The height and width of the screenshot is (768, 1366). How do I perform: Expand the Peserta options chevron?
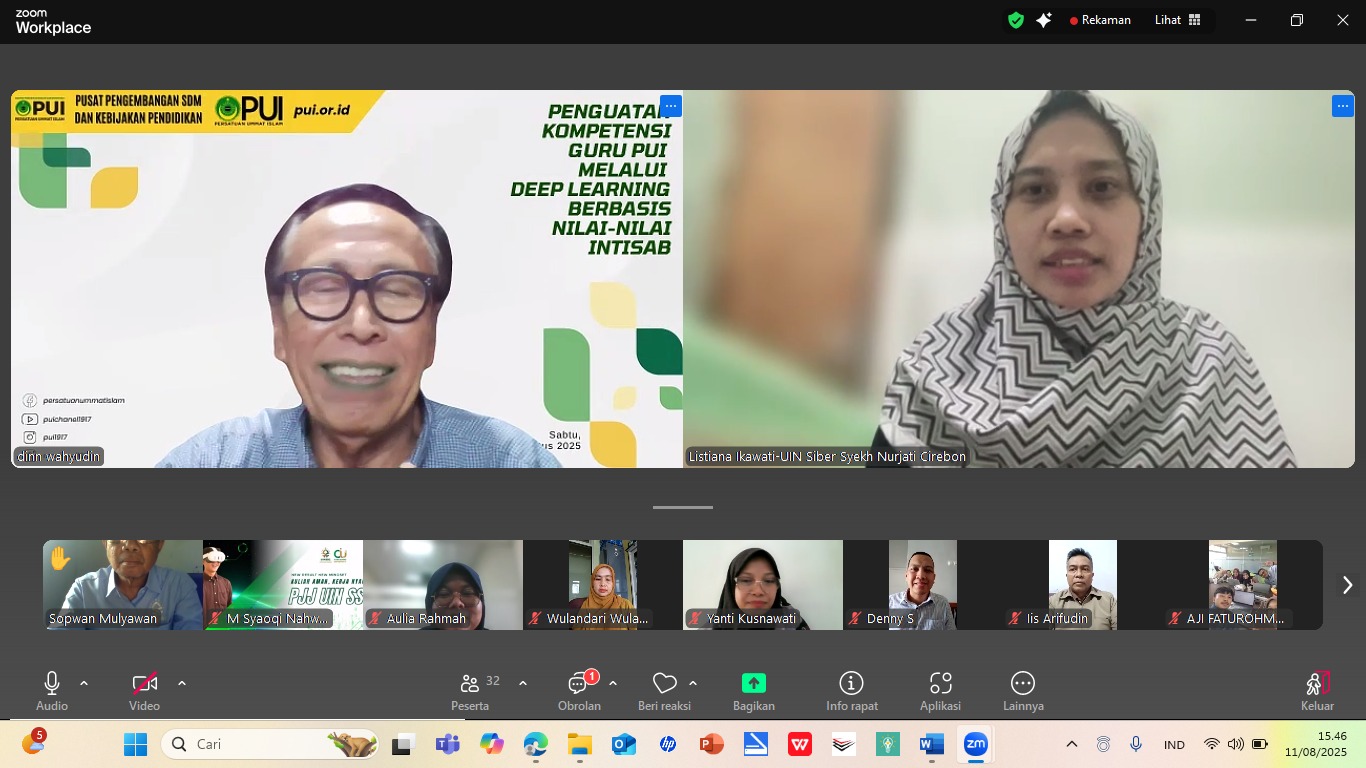pyautogui.click(x=523, y=683)
